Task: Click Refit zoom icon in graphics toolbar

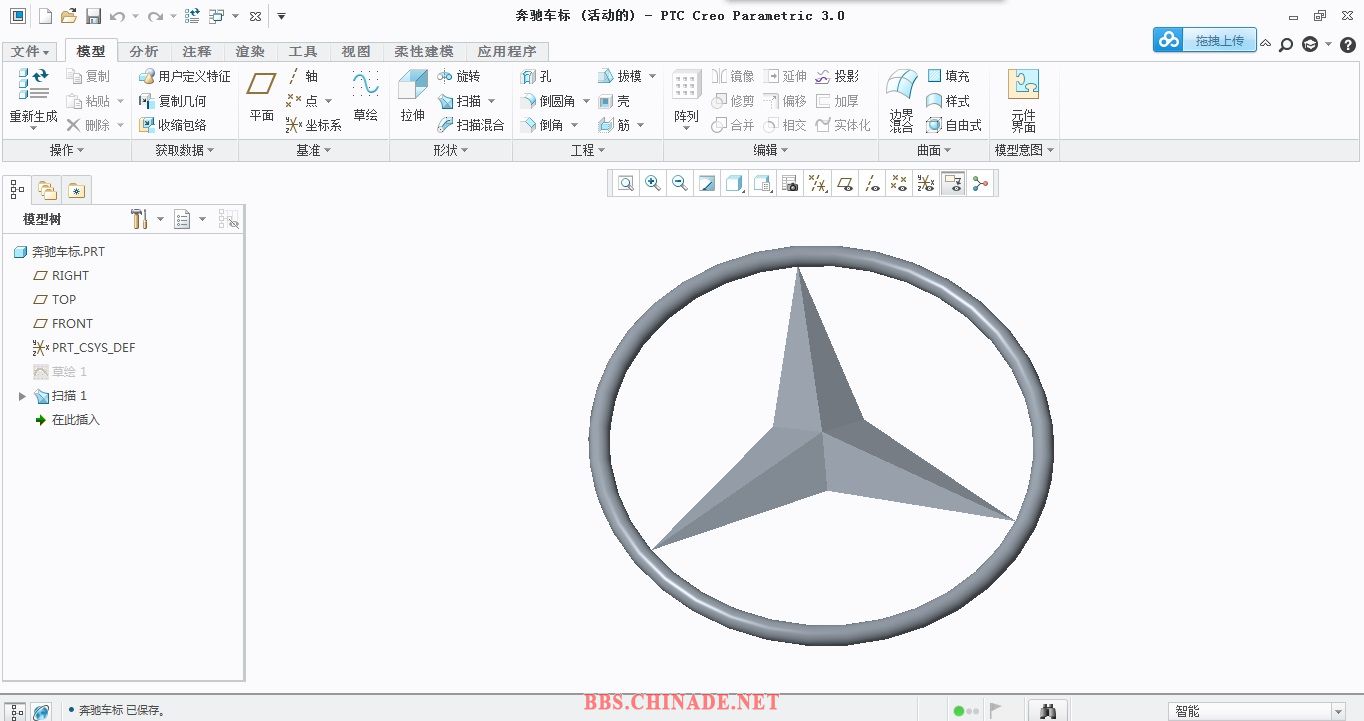Action: pos(626,183)
